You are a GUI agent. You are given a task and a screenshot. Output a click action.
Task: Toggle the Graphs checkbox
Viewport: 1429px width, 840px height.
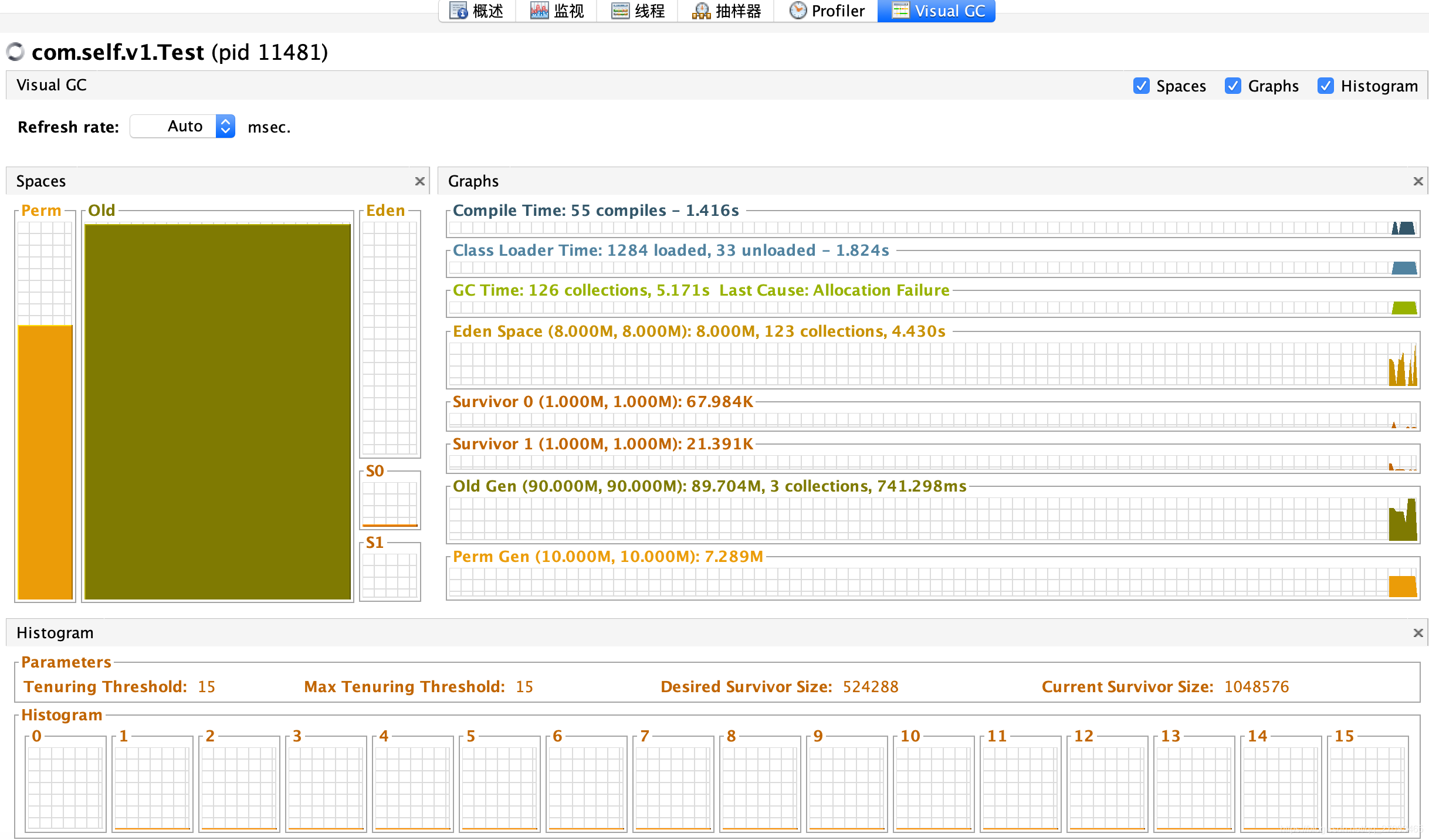[1232, 86]
